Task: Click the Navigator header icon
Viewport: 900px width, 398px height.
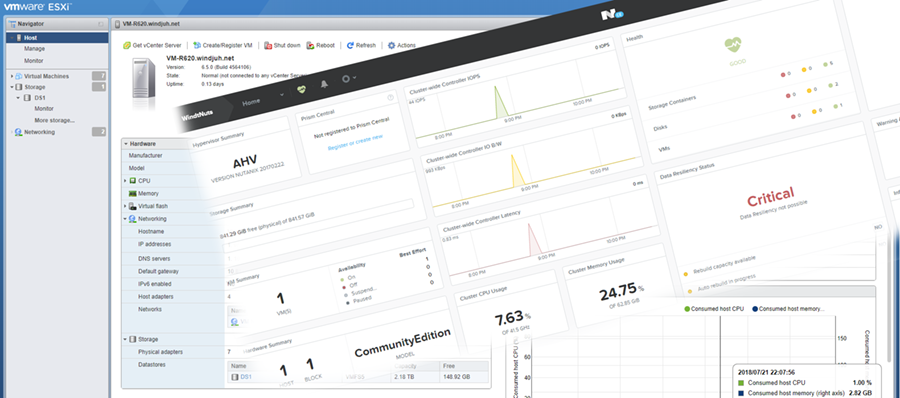Action: 12,24
